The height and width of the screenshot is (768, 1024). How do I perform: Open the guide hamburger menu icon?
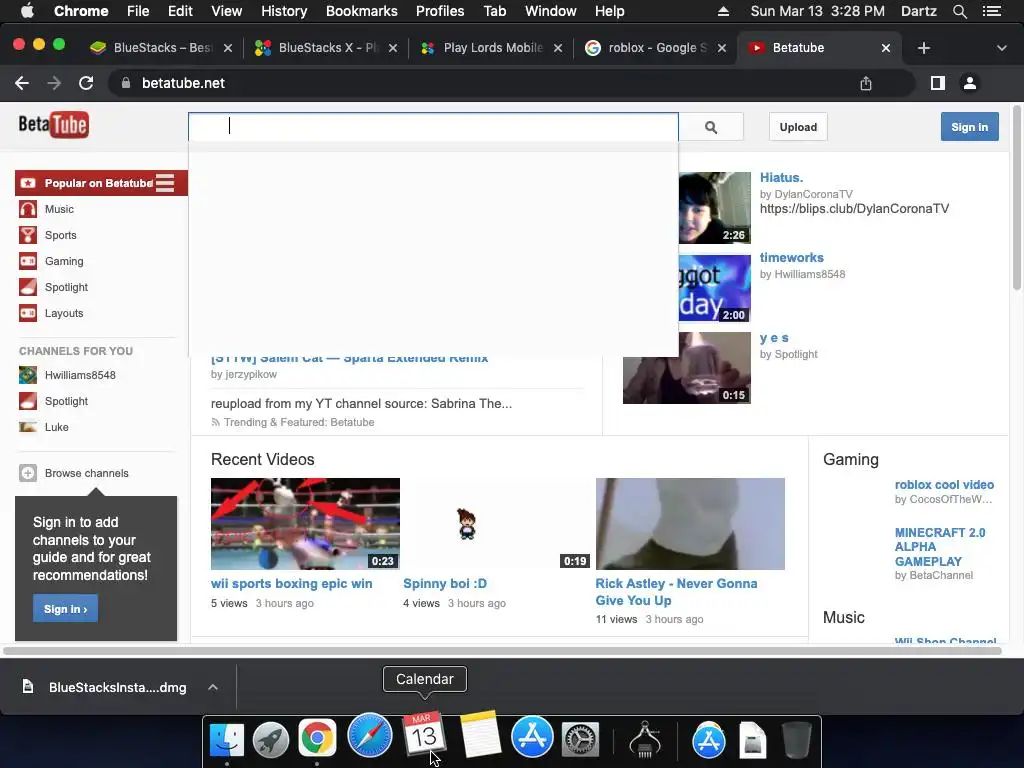click(x=165, y=183)
